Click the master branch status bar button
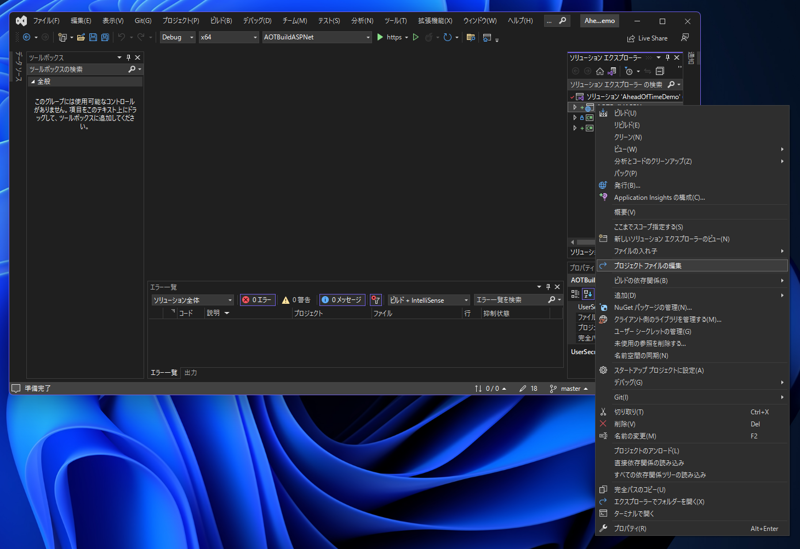The image size is (800, 549). (x=569, y=389)
